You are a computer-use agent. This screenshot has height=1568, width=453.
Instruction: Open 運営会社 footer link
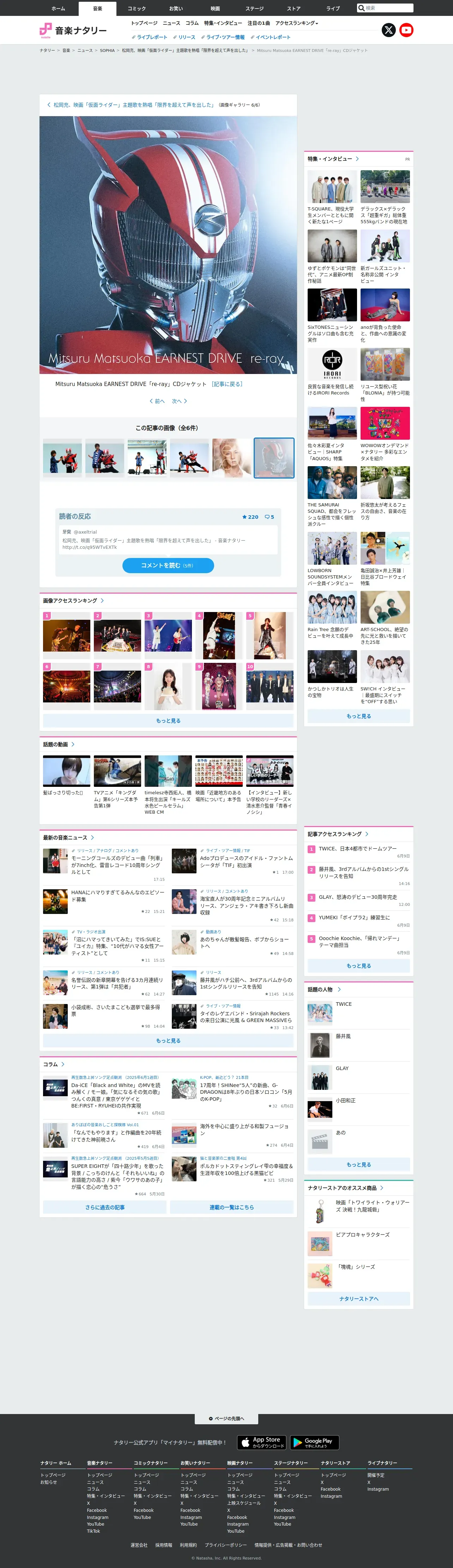139,1545
